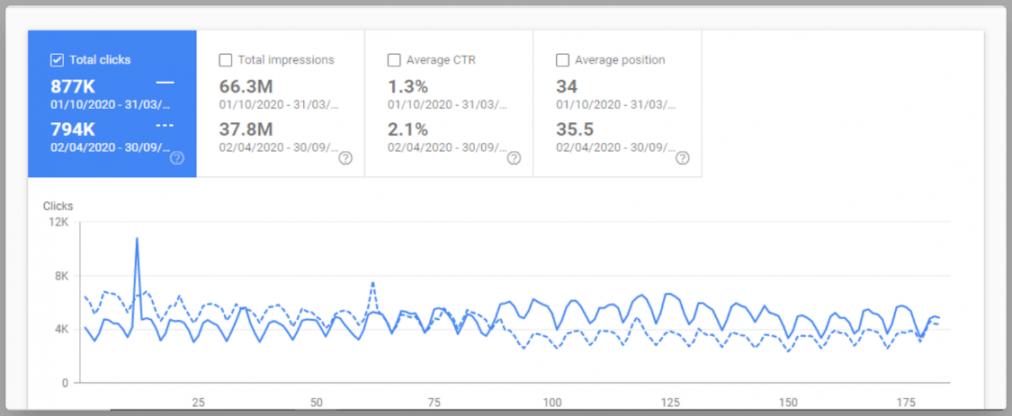Click help icon in Average position card
Viewport: 1012px width, 416px height.
pyautogui.click(x=683, y=158)
